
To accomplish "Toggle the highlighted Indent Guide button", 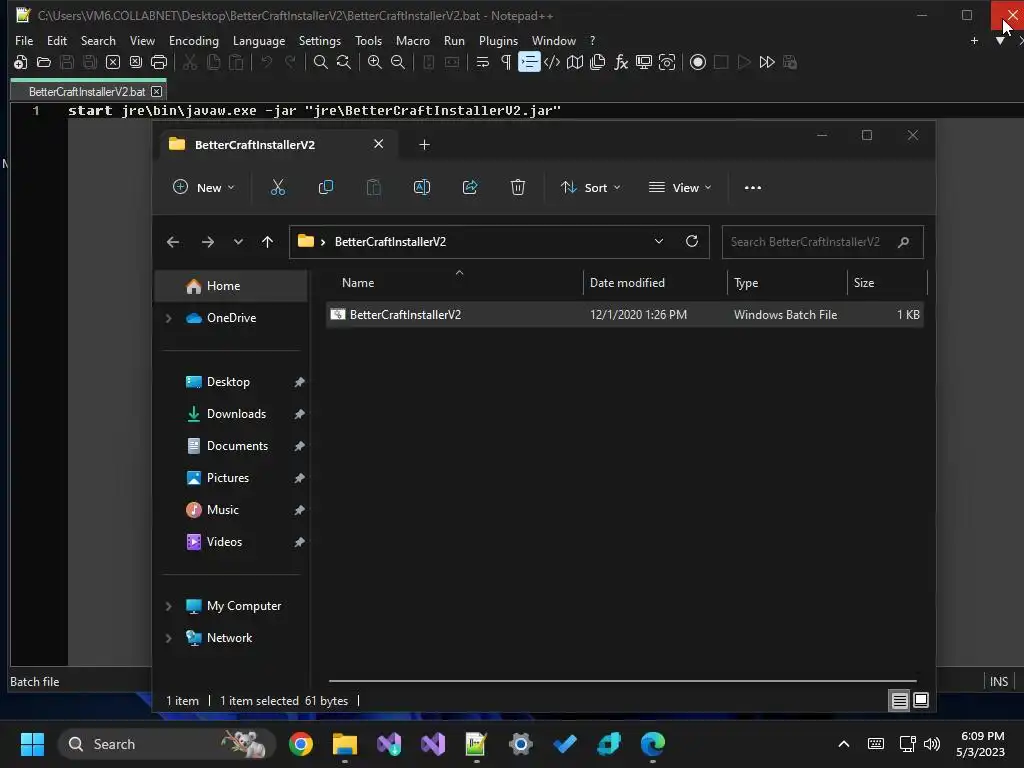I will pyautogui.click(x=529, y=62).
